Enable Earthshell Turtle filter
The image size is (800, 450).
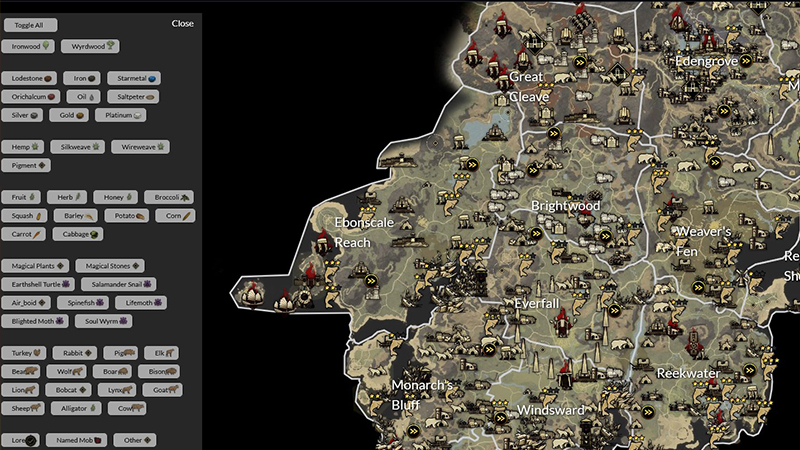click(x=38, y=284)
